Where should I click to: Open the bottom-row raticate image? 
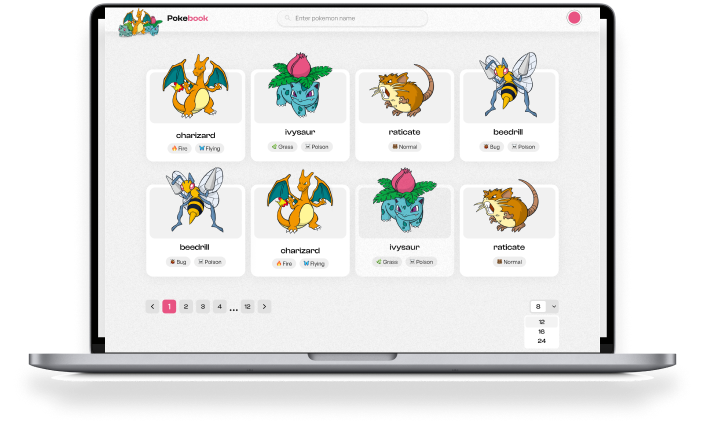(506, 205)
